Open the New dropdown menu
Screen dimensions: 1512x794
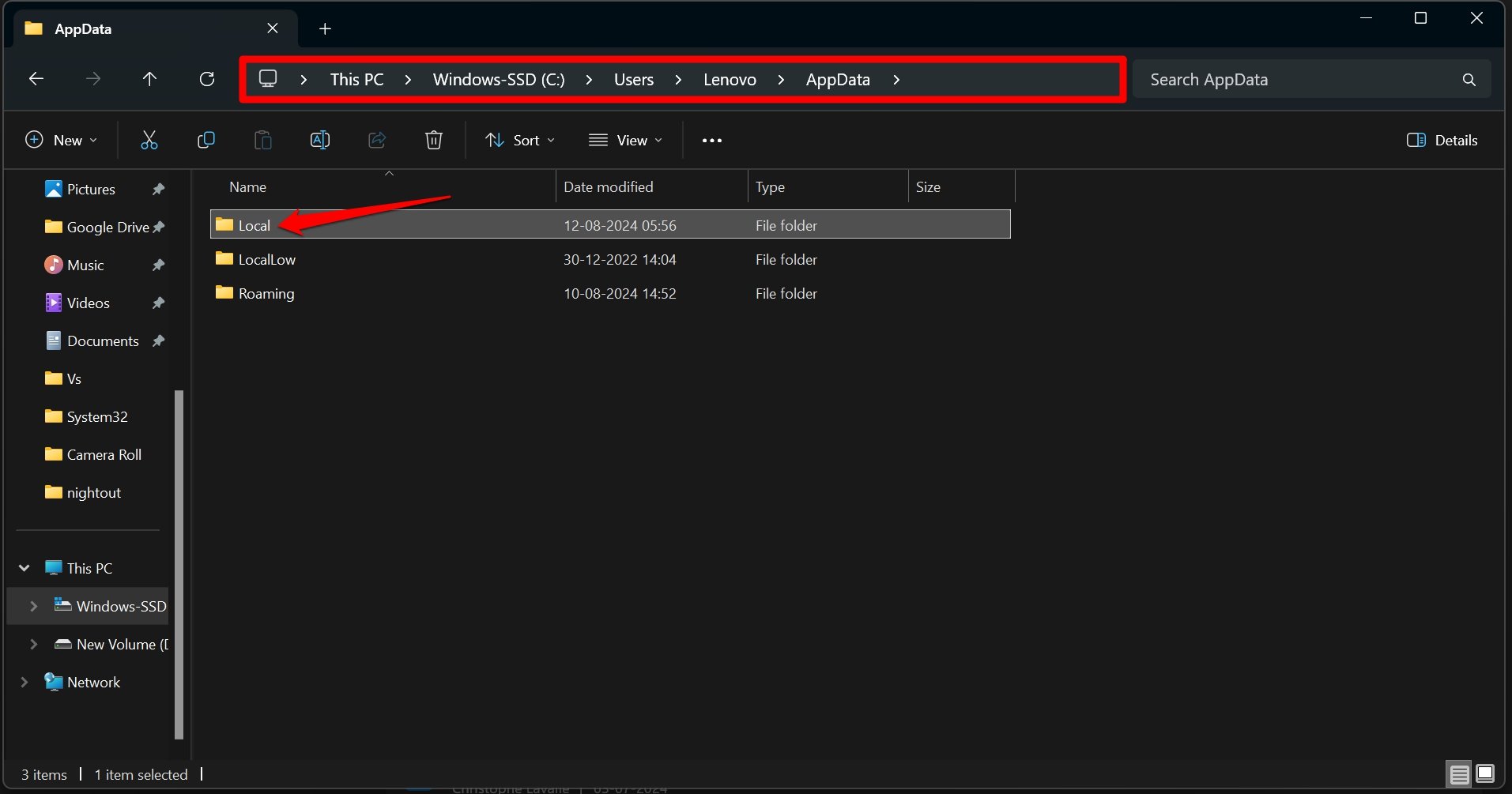click(x=62, y=140)
